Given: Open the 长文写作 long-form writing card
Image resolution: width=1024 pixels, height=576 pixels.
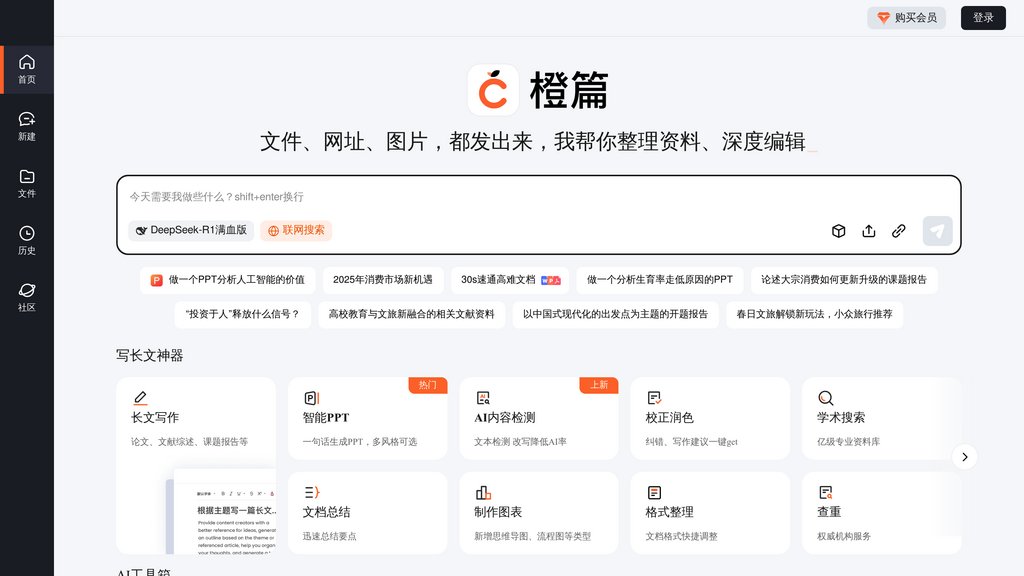Looking at the screenshot, I should pyautogui.click(x=196, y=418).
